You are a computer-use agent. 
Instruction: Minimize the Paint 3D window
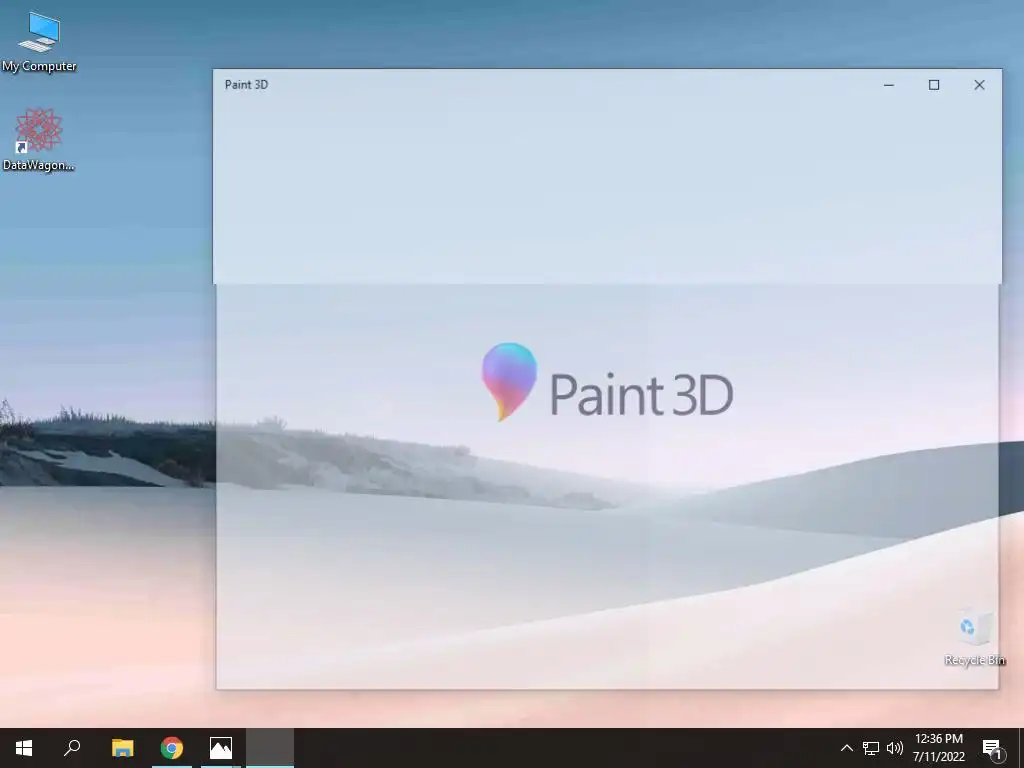coord(889,85)
